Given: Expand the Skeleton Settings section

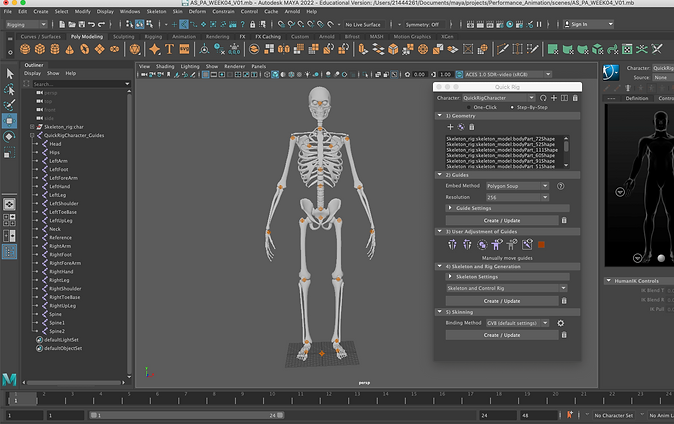Looking at the screenshot, I should 507,277.
